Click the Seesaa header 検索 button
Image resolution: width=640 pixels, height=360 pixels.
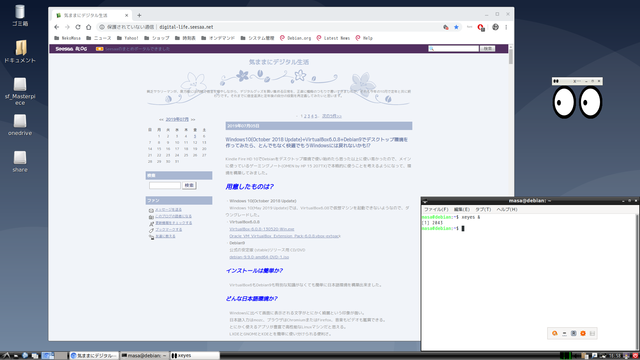click(487, 49)
